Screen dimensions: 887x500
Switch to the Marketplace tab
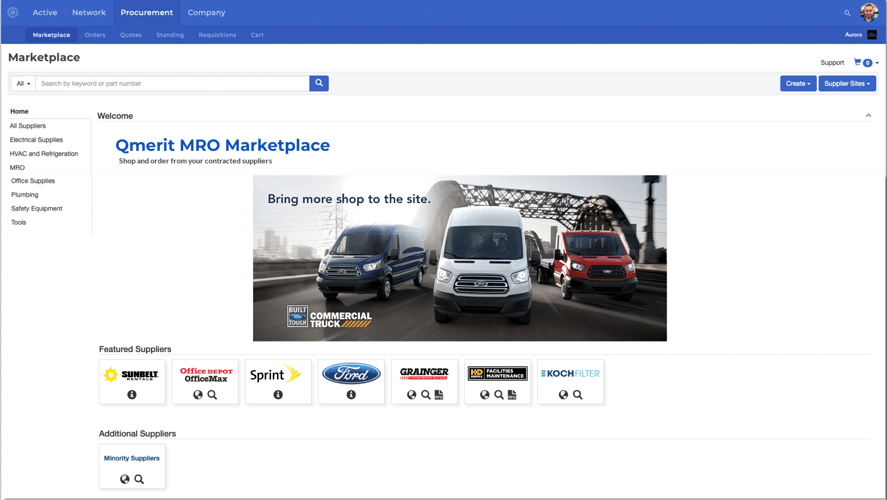point(51,35)
